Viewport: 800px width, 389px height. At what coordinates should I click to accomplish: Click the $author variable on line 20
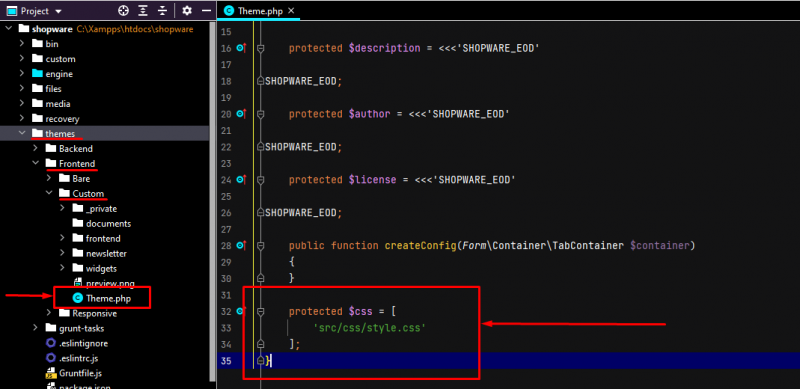pyautogui.click(x=369, y=114)
